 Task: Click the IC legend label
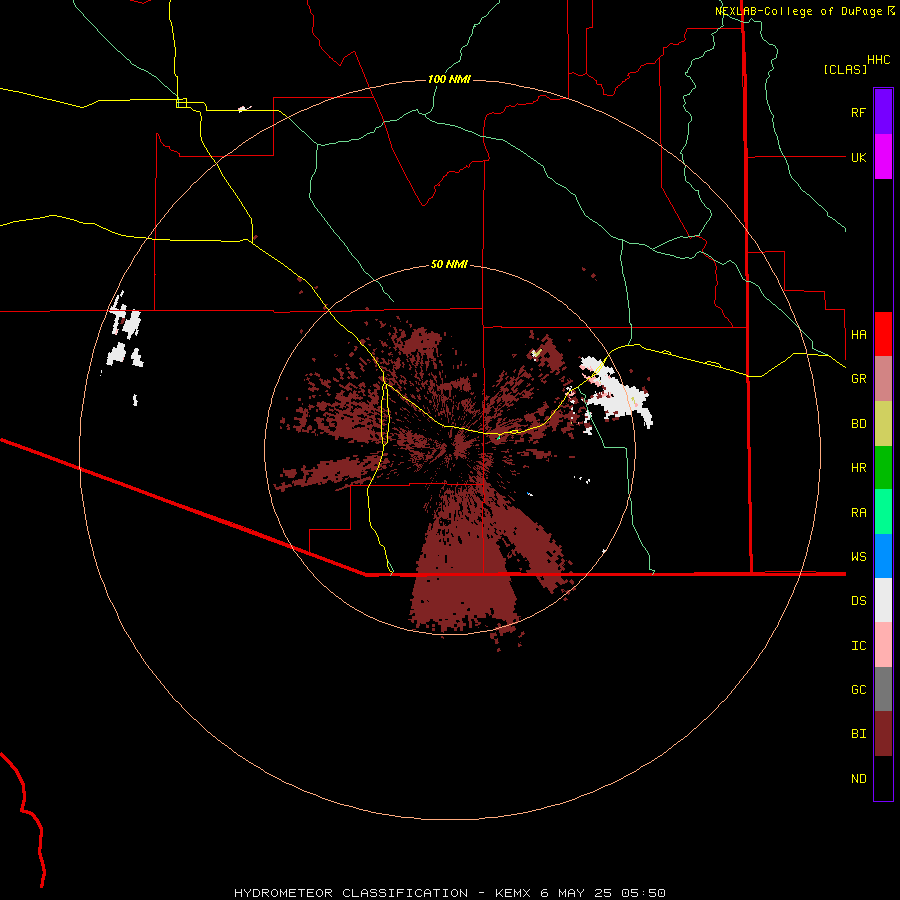click(858, 646)
